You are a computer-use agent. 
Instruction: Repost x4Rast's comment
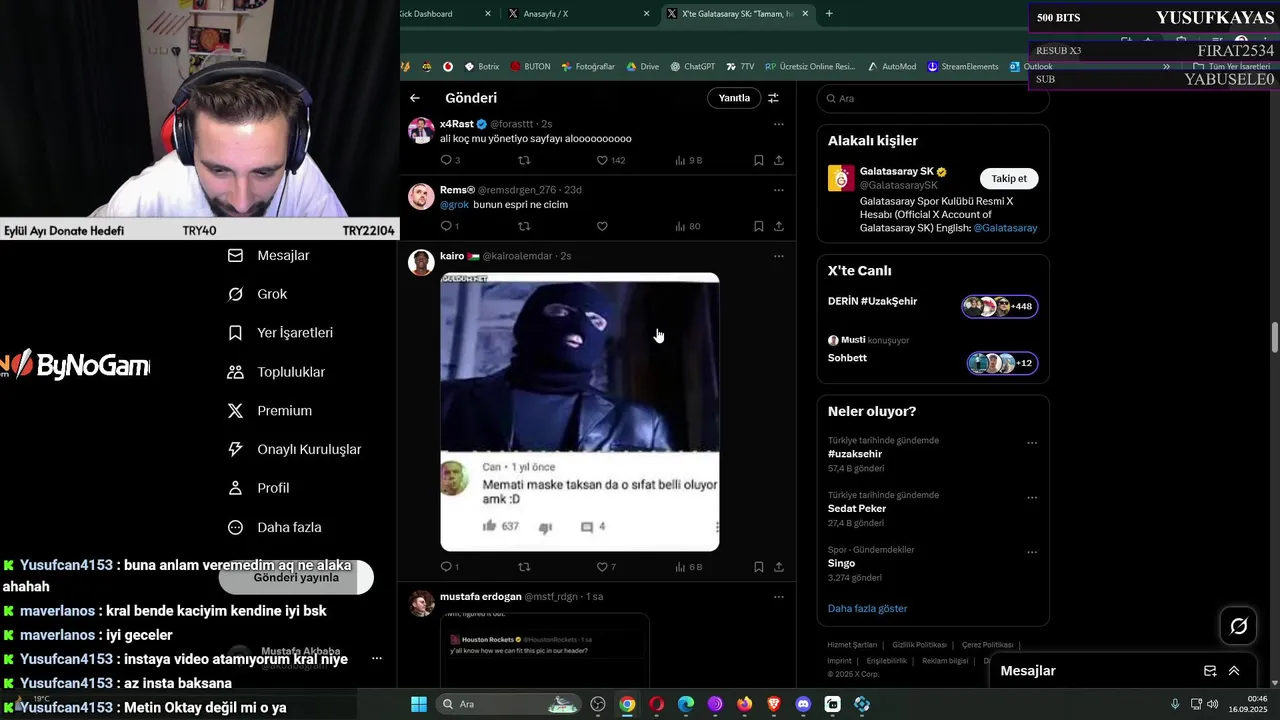coord(524,160)
